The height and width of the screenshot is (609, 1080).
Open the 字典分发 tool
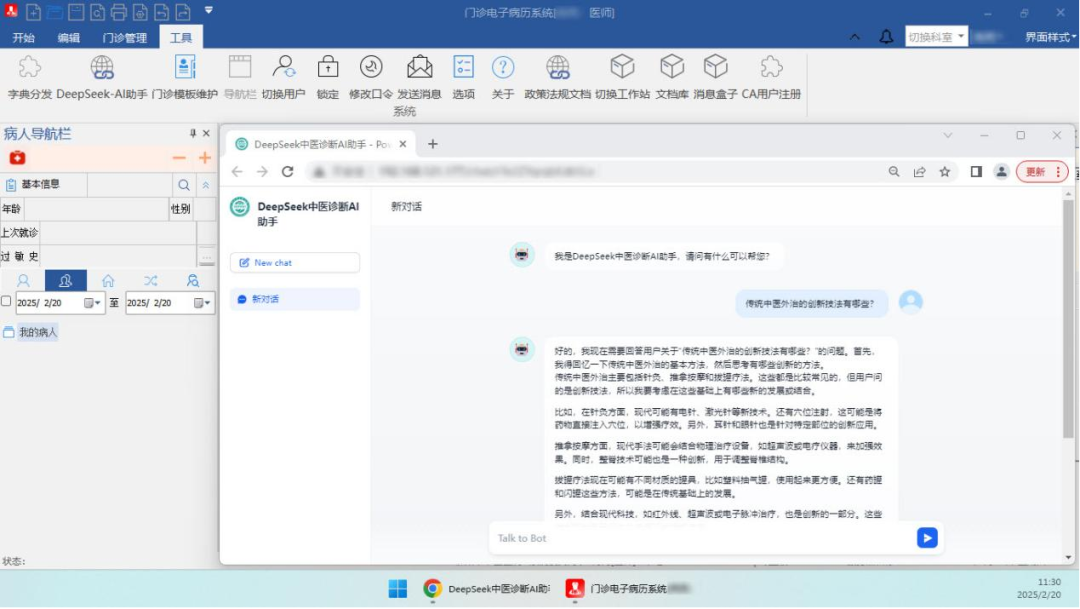pyautogui.click(x=30, y=77)
